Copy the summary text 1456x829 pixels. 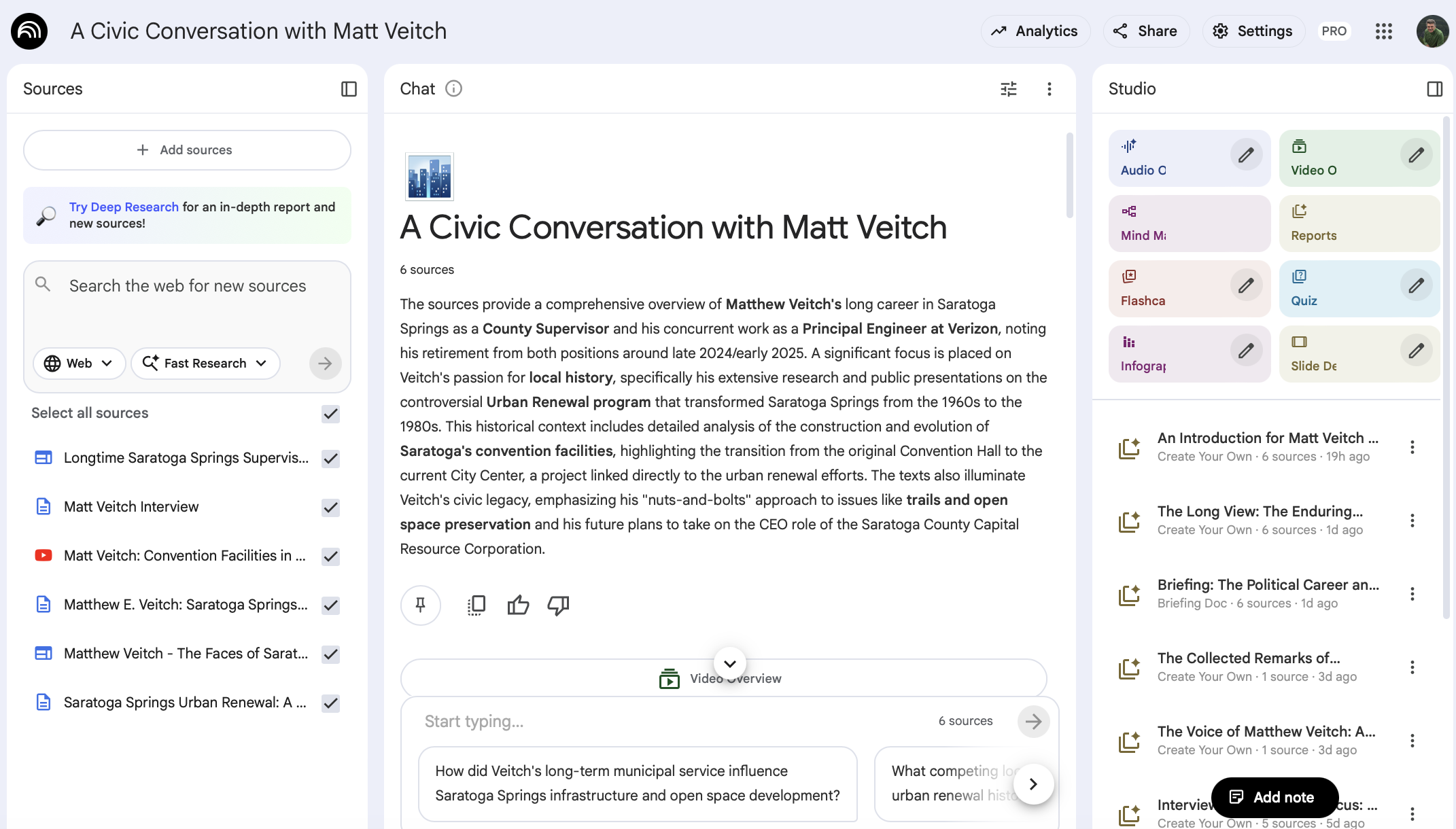476,605
